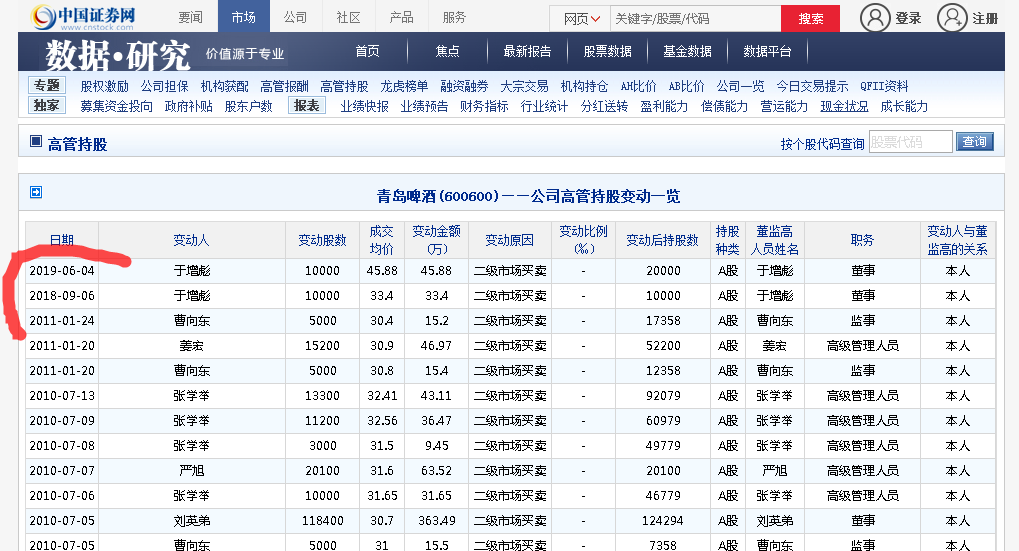Click the 业绩快报 link
The width and height of the screenshot is (1019, 551).
point(364,107)
